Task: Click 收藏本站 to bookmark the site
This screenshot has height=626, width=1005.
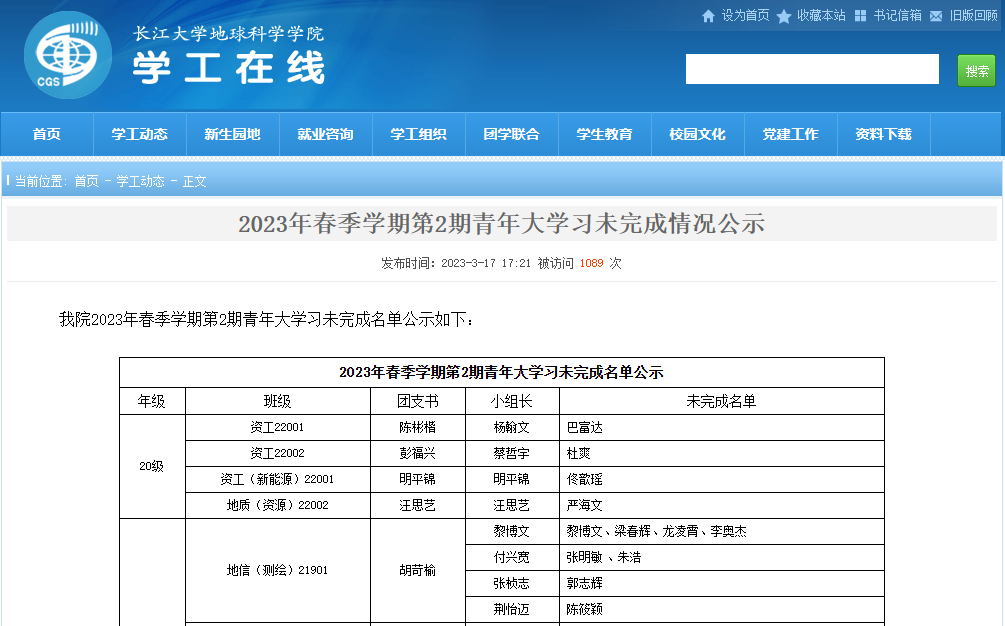Action: point(820,16)
